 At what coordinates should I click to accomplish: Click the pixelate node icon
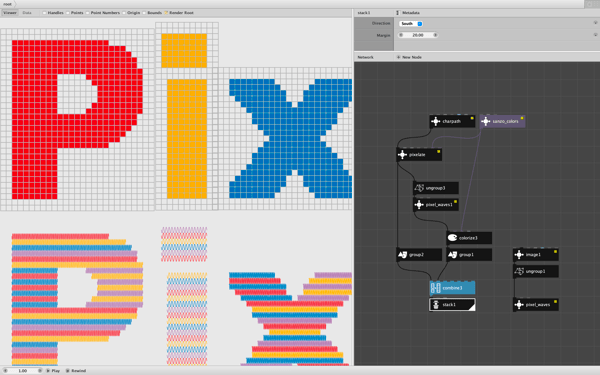402,155
